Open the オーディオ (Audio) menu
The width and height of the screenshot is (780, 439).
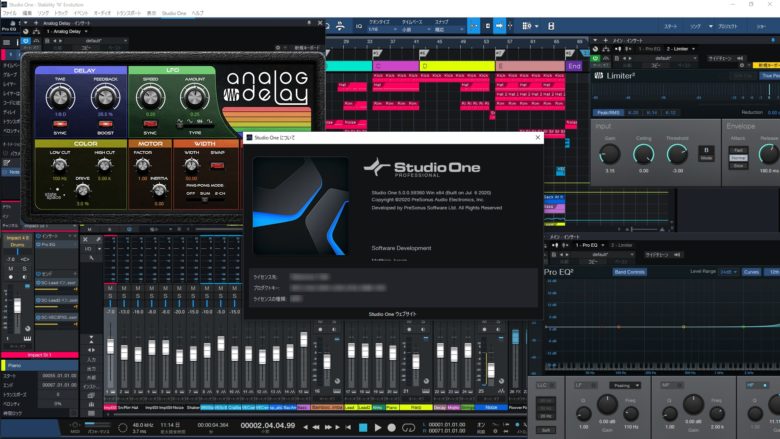102,13
